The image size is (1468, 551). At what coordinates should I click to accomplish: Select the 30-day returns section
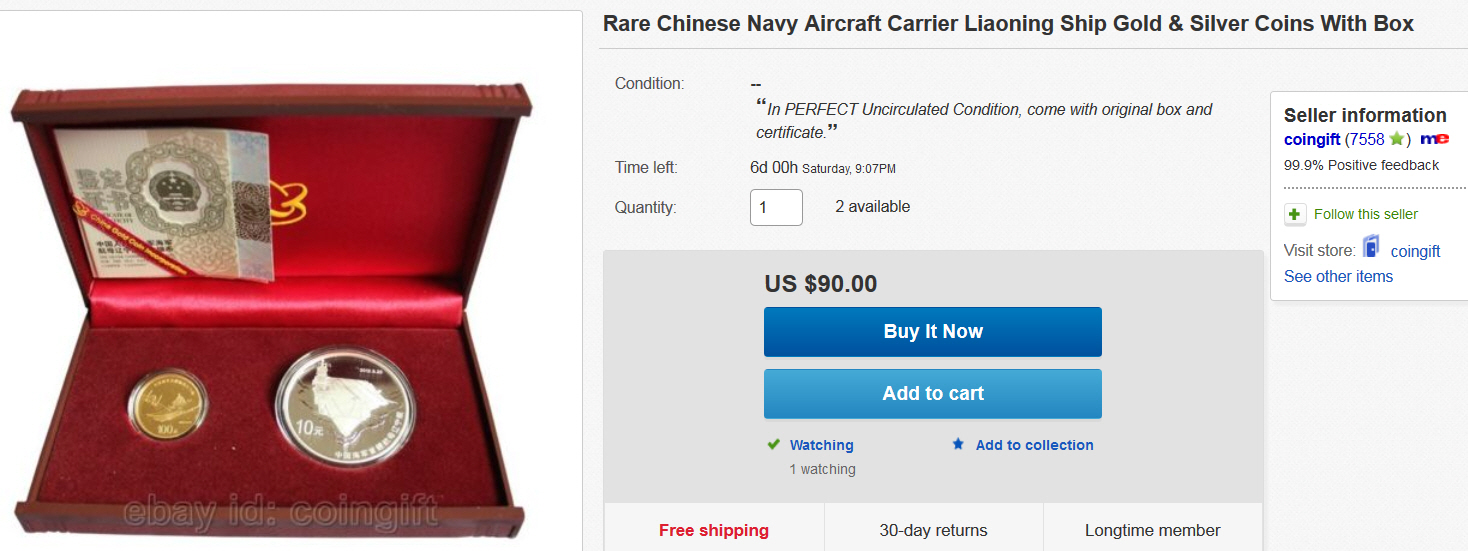(x=933, y=530)
